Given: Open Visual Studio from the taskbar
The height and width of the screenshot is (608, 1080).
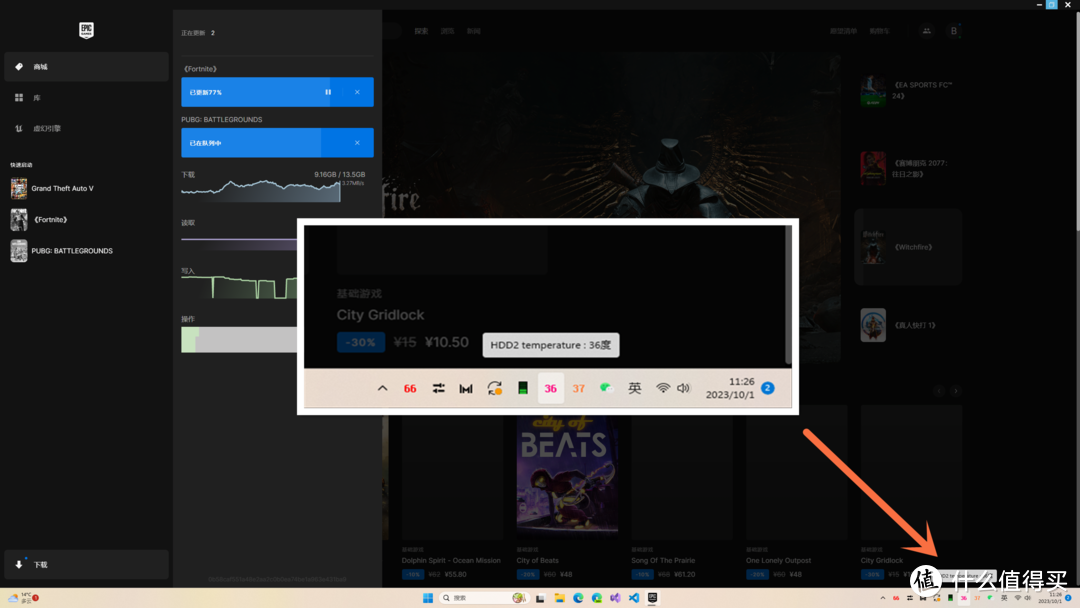Looking at the screenshot, I should pos(615,598).
